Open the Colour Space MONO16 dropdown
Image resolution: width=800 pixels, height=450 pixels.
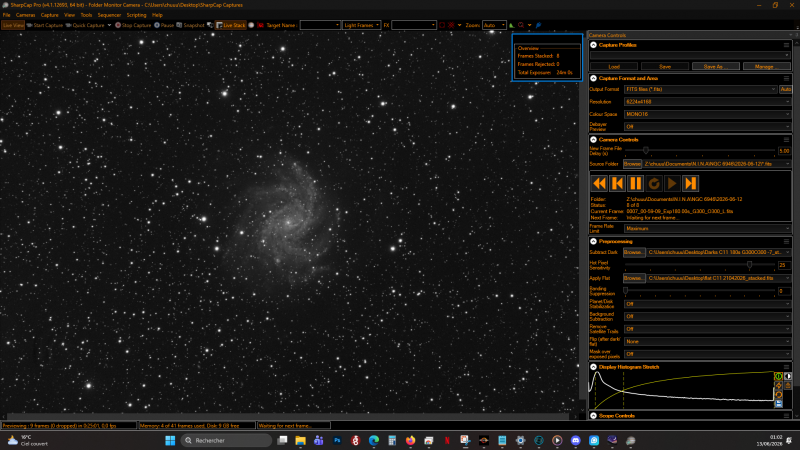[x=708, y=114]
